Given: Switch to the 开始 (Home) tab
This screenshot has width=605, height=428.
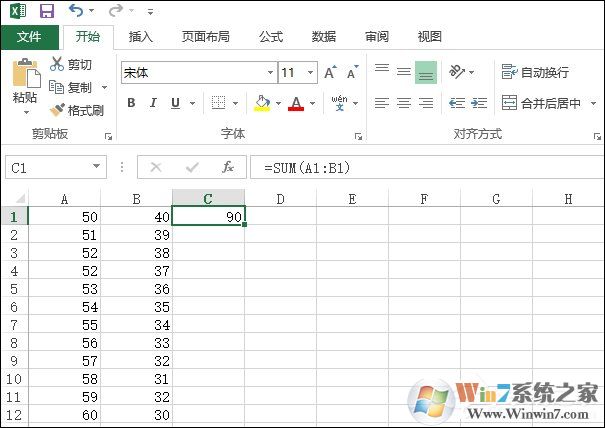Looking at the screenshot, I should (88, 37).
